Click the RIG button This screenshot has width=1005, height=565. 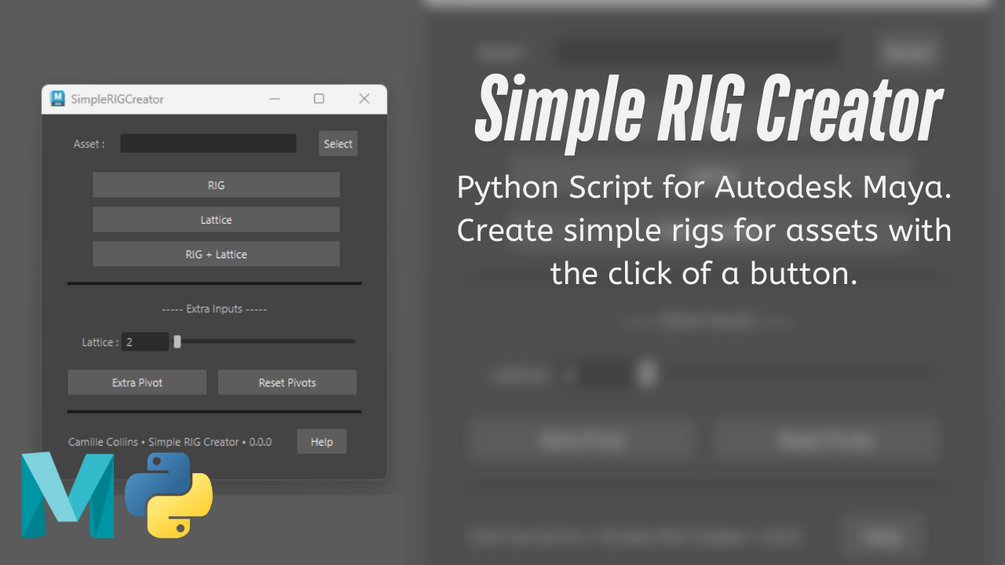pyautogui.click(x=216, y=184)
